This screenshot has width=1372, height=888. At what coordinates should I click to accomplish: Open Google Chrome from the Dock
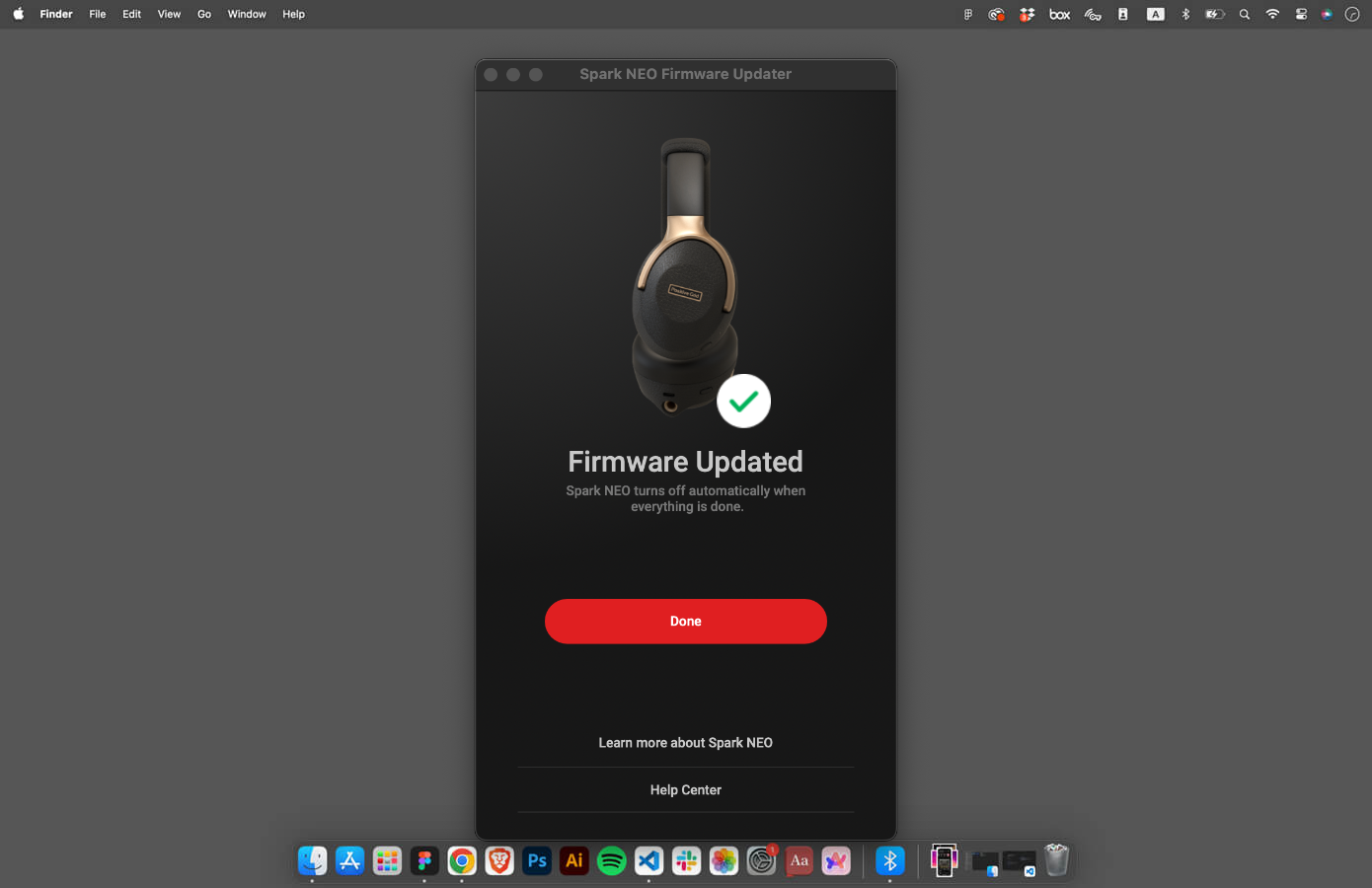pos(462,860)
